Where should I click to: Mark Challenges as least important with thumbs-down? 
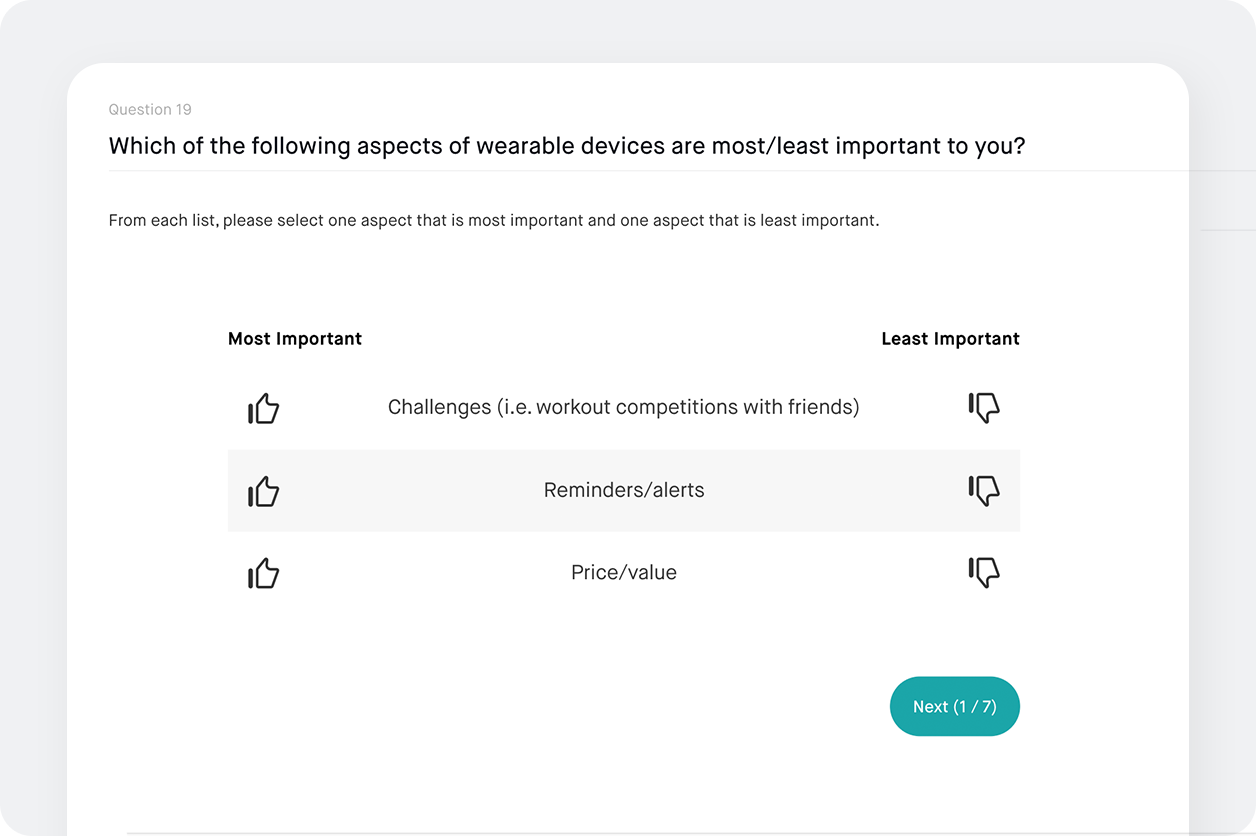(984, 407)
